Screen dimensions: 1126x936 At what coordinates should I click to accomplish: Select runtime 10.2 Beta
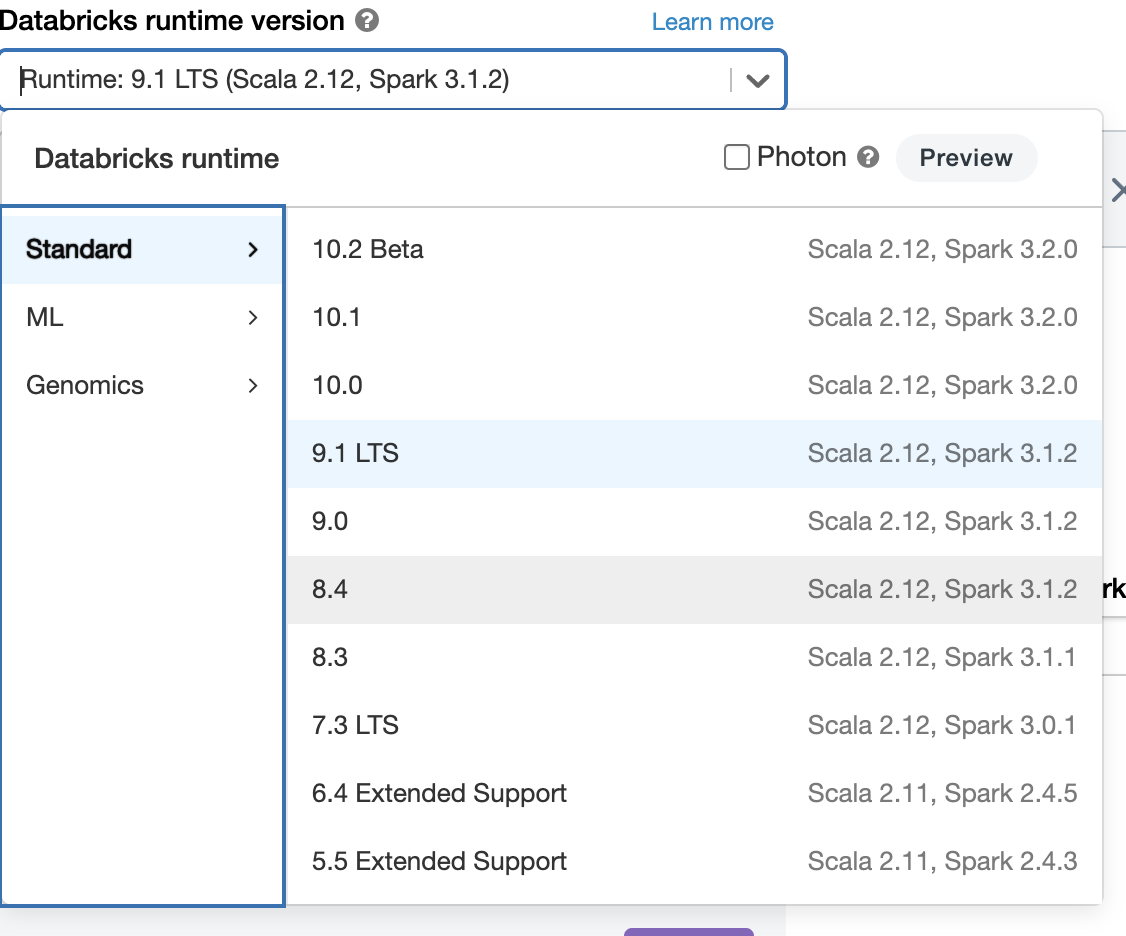694,249
